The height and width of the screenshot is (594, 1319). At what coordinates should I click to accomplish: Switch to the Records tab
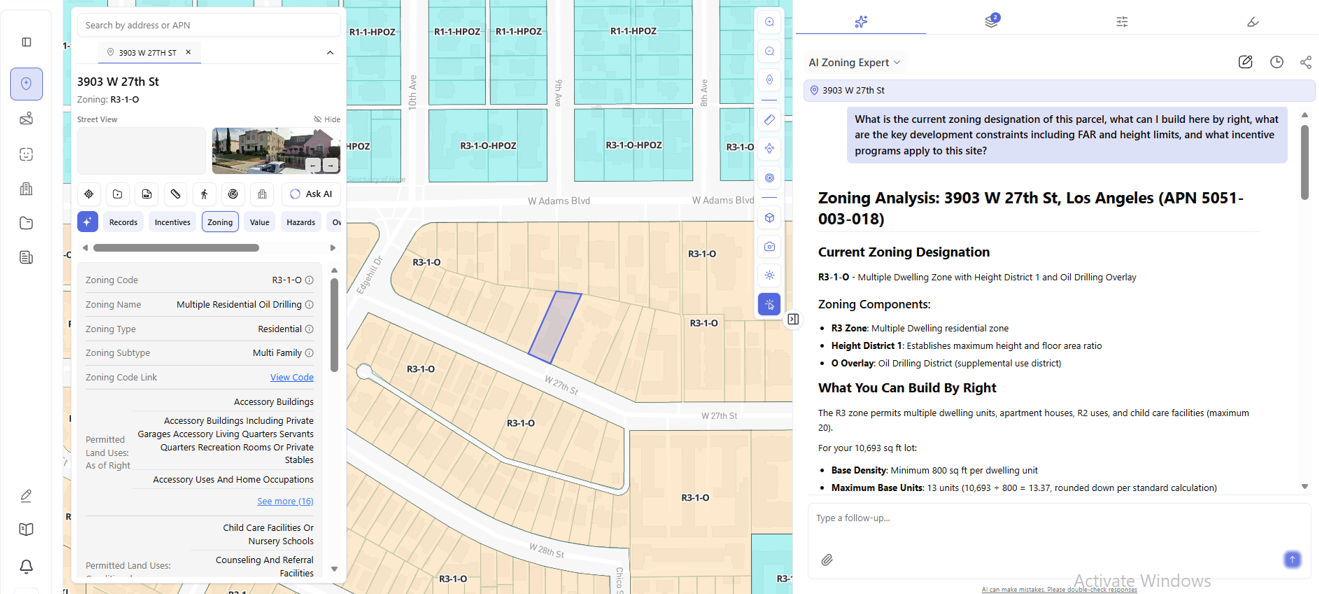[x=123, y=222]
